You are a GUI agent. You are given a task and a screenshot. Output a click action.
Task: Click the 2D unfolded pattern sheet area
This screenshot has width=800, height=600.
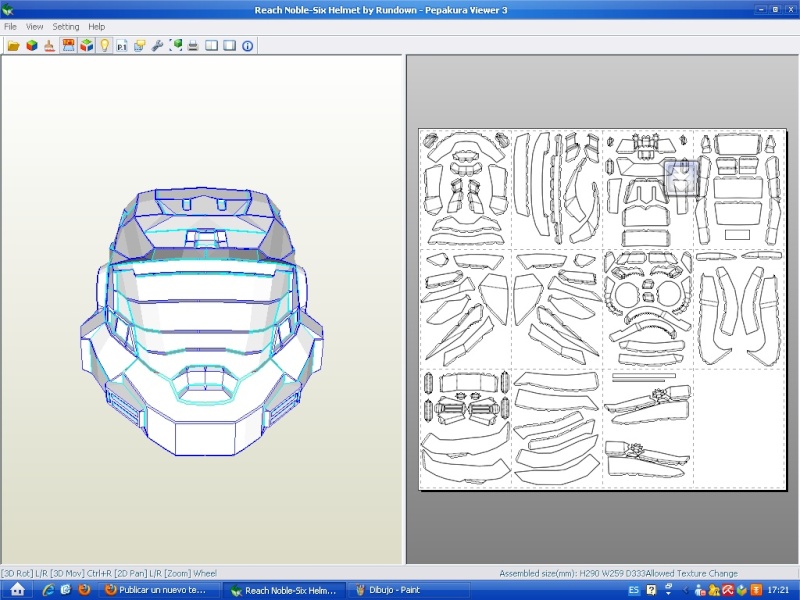pyautogui.click(x=602, y=309)
